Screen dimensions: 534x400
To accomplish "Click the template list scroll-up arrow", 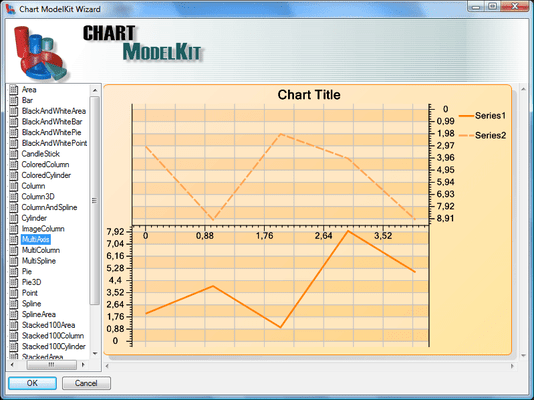I will (95, 90).
